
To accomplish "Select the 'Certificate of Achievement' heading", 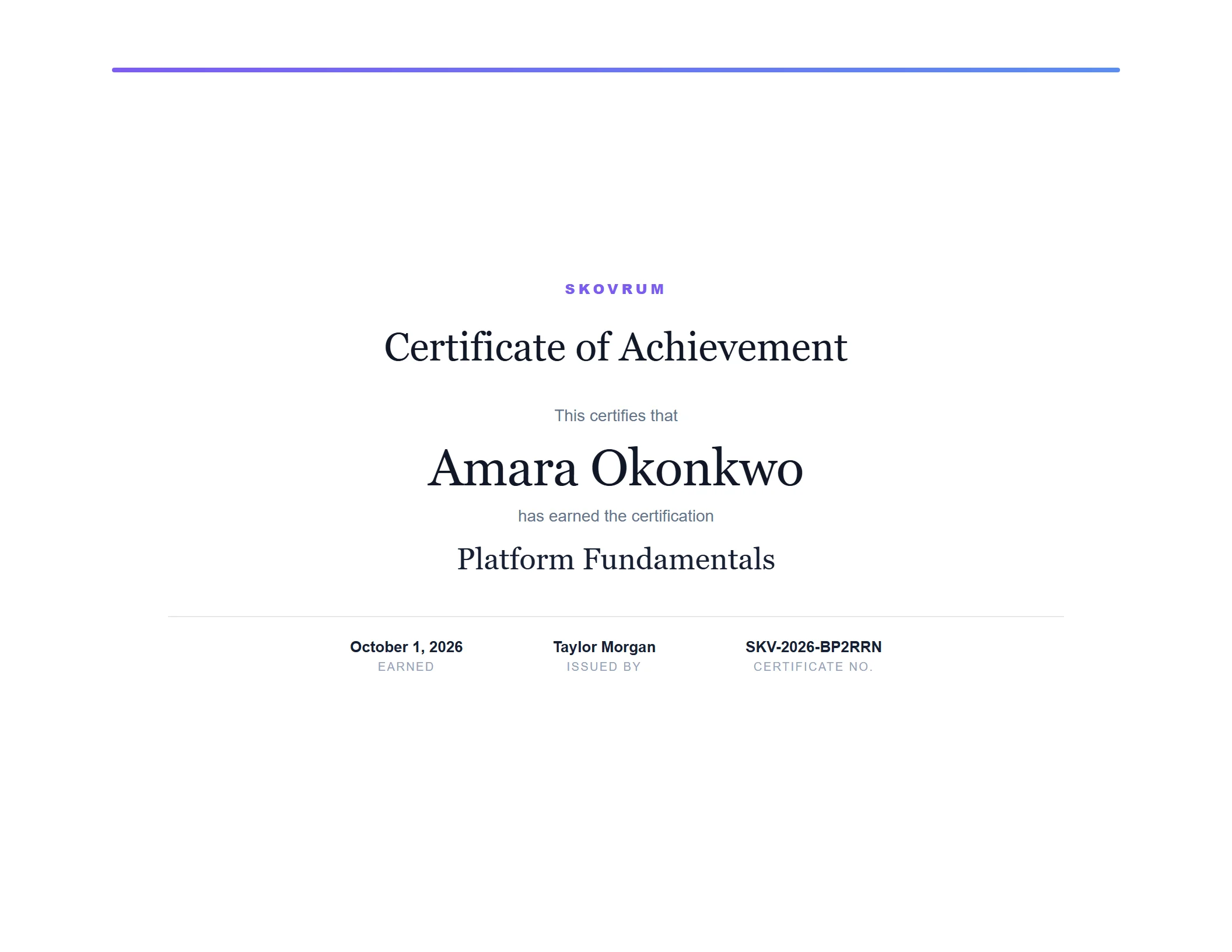I will coord(615,347).
